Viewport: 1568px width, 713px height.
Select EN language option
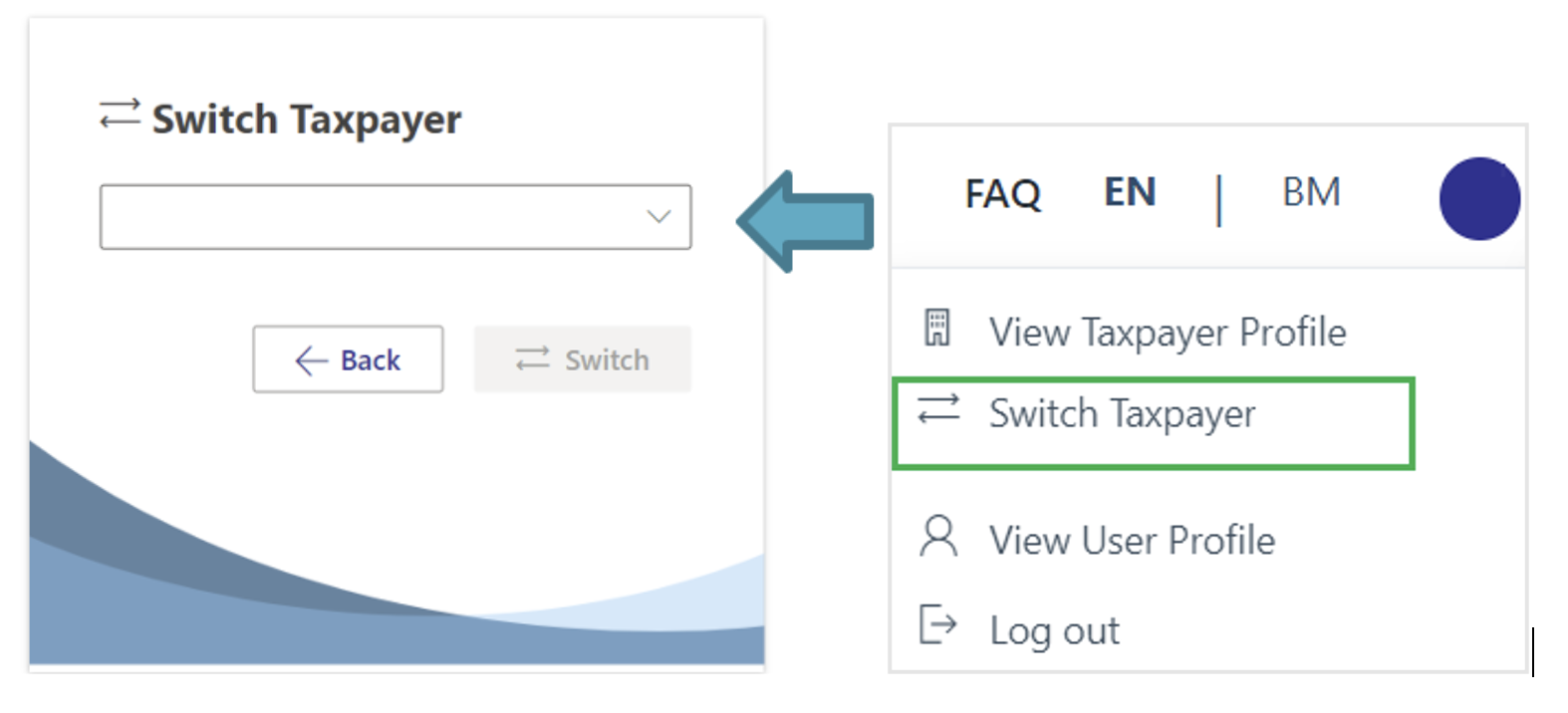click(1130, 192)
